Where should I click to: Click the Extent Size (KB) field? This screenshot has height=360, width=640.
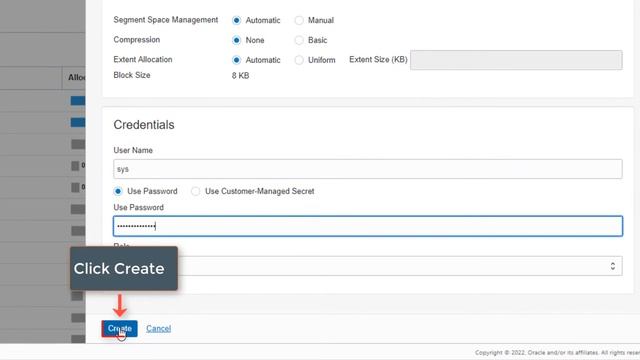516,60
